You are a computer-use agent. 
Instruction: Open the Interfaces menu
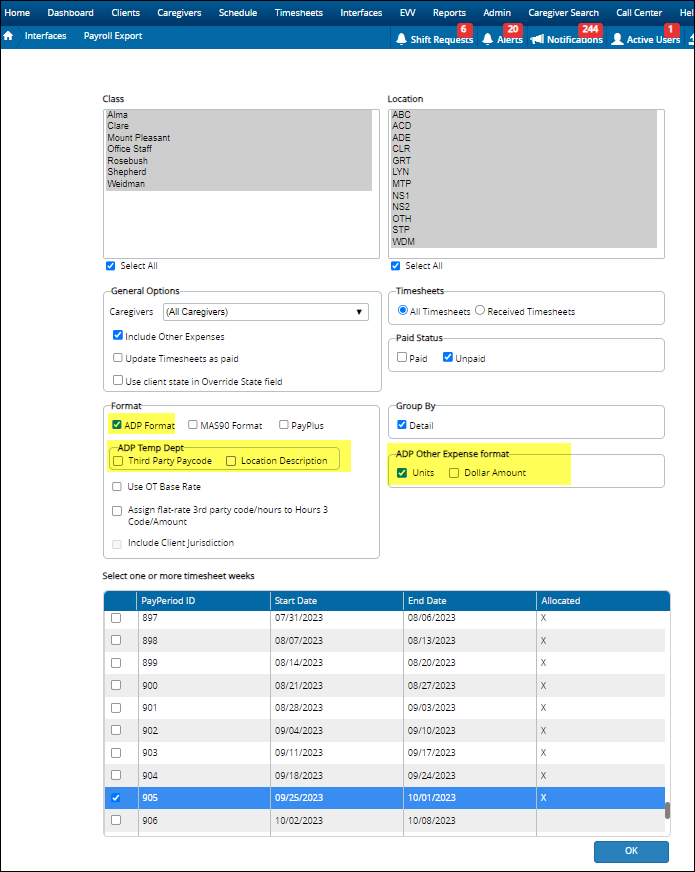coord(361,12)
